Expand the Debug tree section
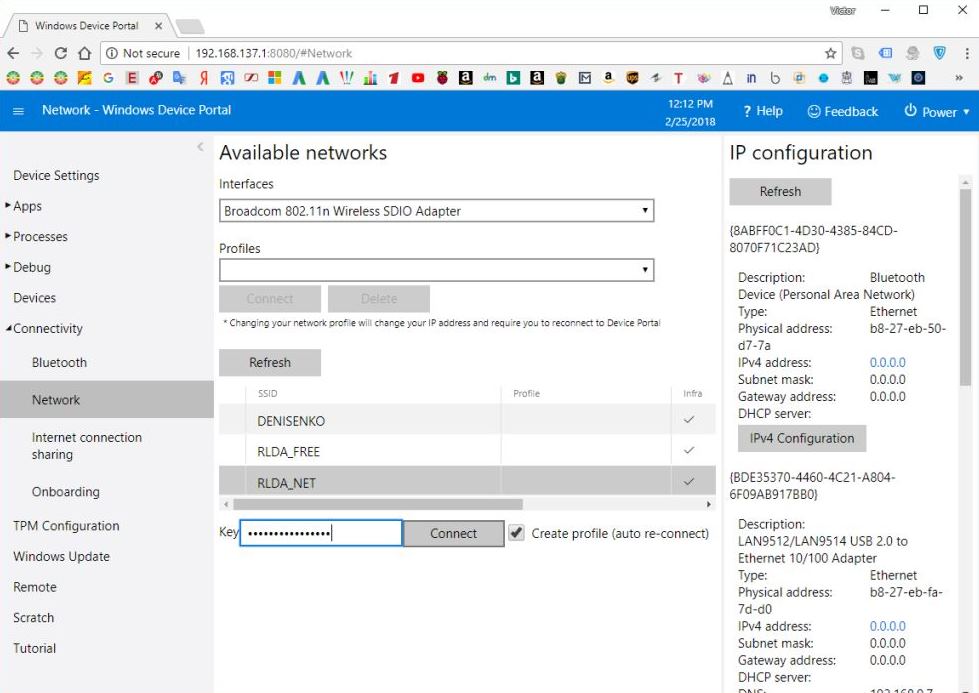The height and width of the screenshot is (693, 979). [8, 267]
